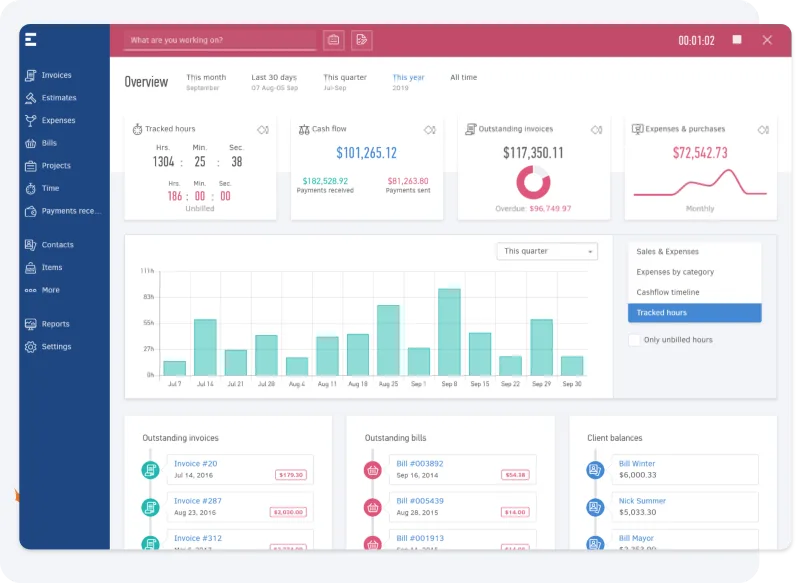Stop the running timer
This screenshot has width=800, height=583.
(737, 40)
